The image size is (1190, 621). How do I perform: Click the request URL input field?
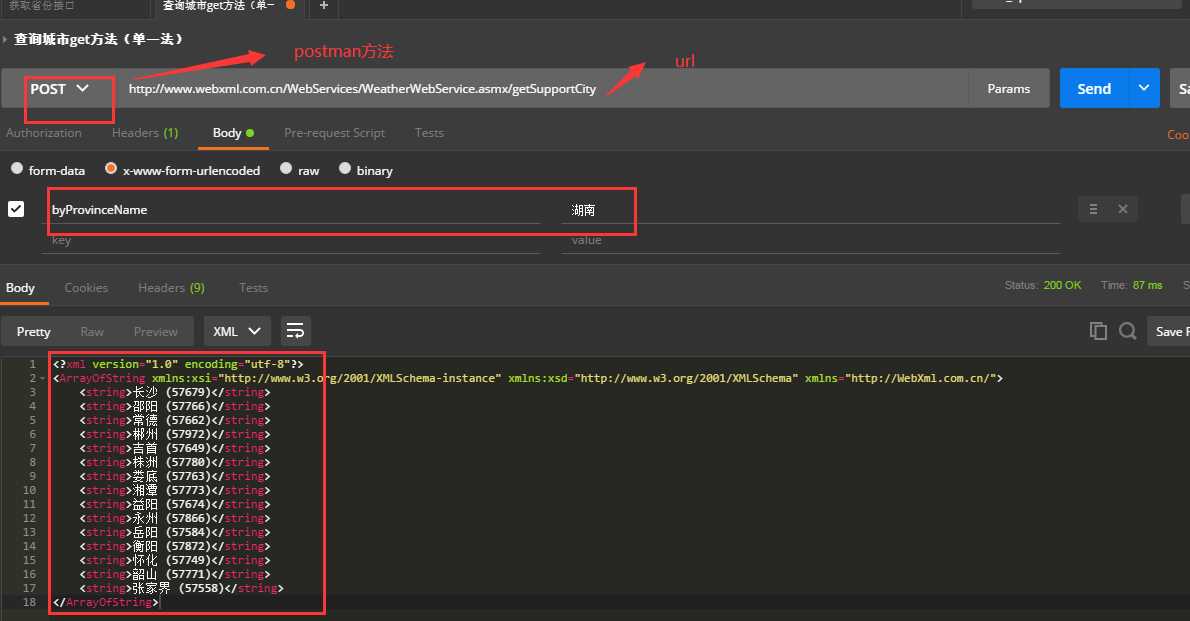[542, 89]
